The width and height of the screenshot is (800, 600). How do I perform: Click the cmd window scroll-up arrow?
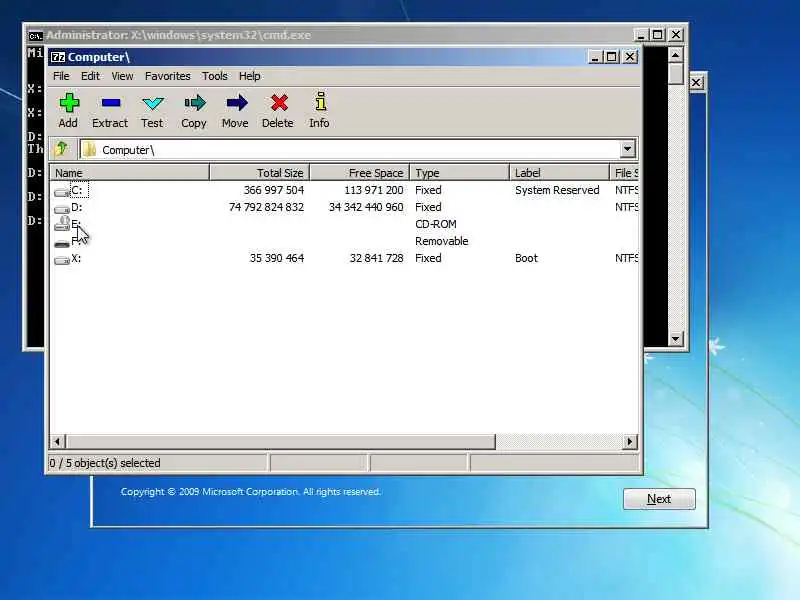[x=676, y=55]
